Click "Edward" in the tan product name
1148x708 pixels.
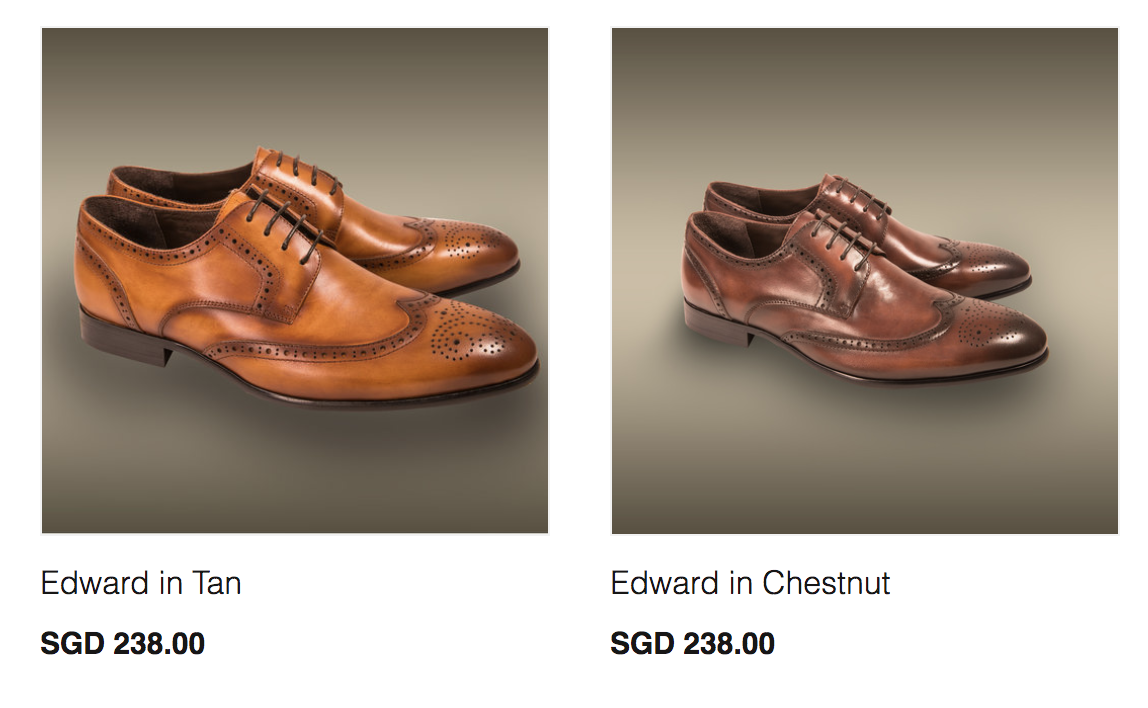[95, 584]
